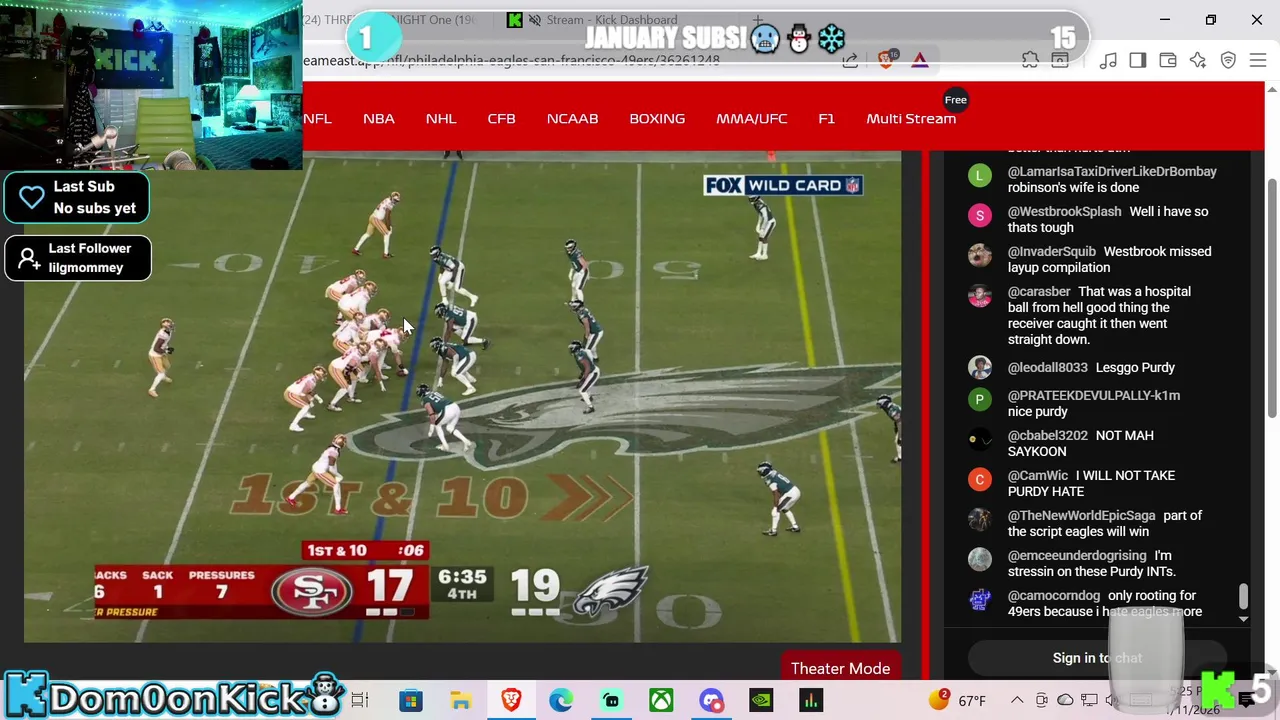Image resolution: width=1280 pixels, height=720 pixels.
Task: Click the green P avatar of PRATEEKDEVULPALLY
Action: pyautogui.click(x=980, y=399)
